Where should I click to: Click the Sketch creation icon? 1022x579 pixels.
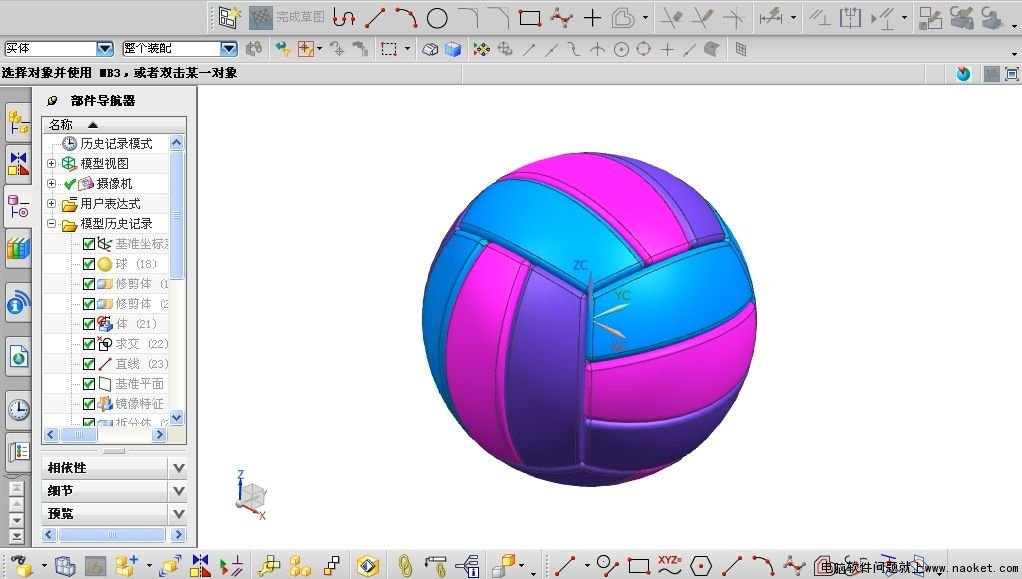229,17
